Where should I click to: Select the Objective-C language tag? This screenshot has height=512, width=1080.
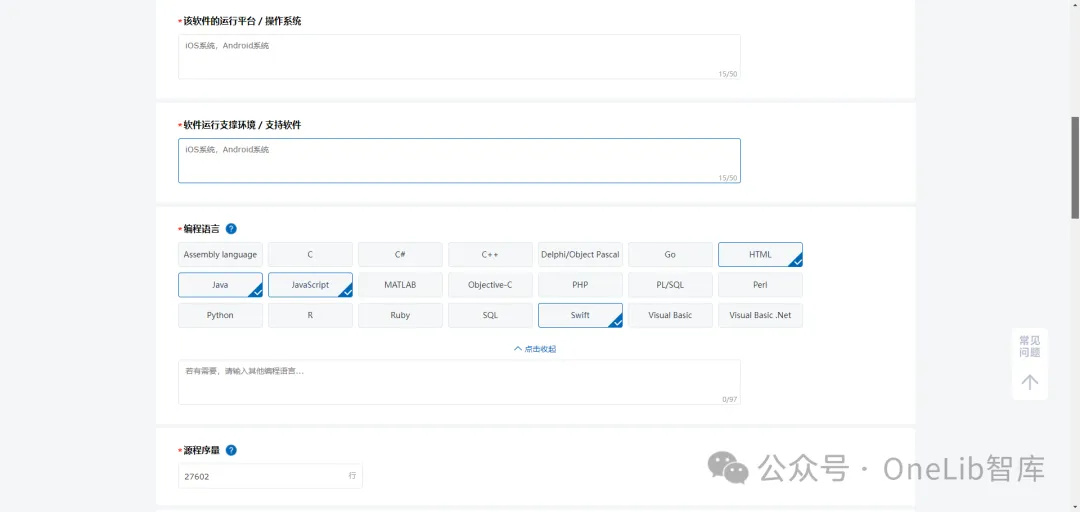490,285
